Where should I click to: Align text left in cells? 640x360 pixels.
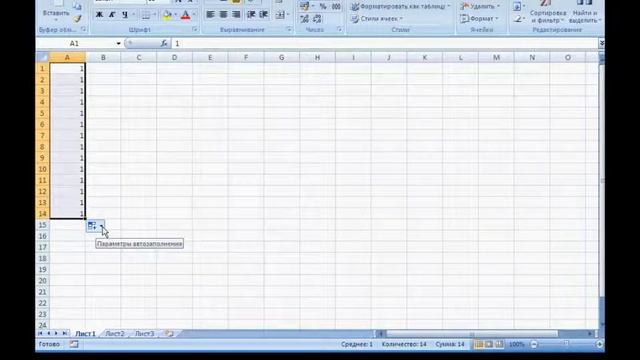click(x=210, y=15)
